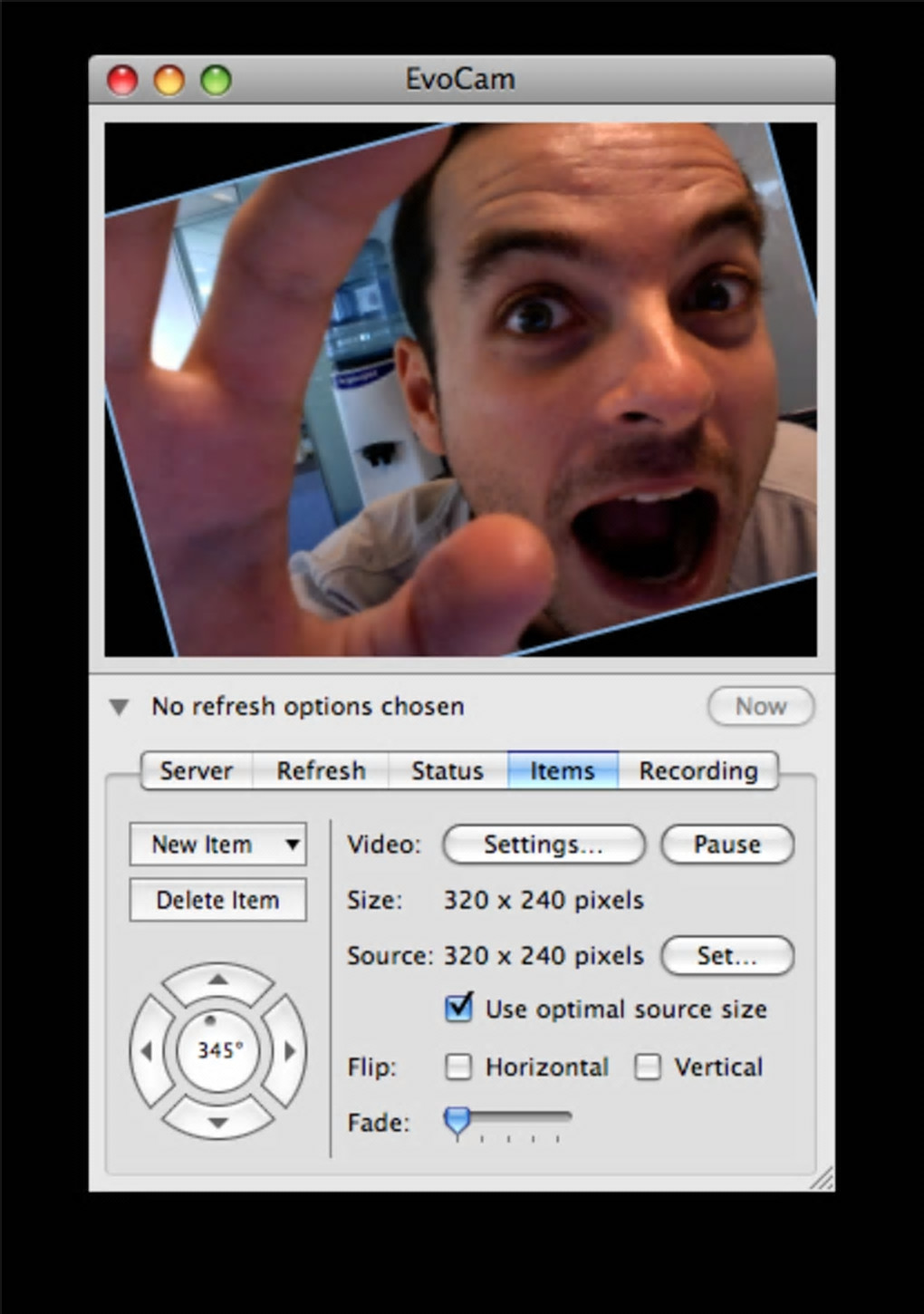The image size is (924, 1314).
Task: Go to the Recording tab
Action: (x=698, y=770)
